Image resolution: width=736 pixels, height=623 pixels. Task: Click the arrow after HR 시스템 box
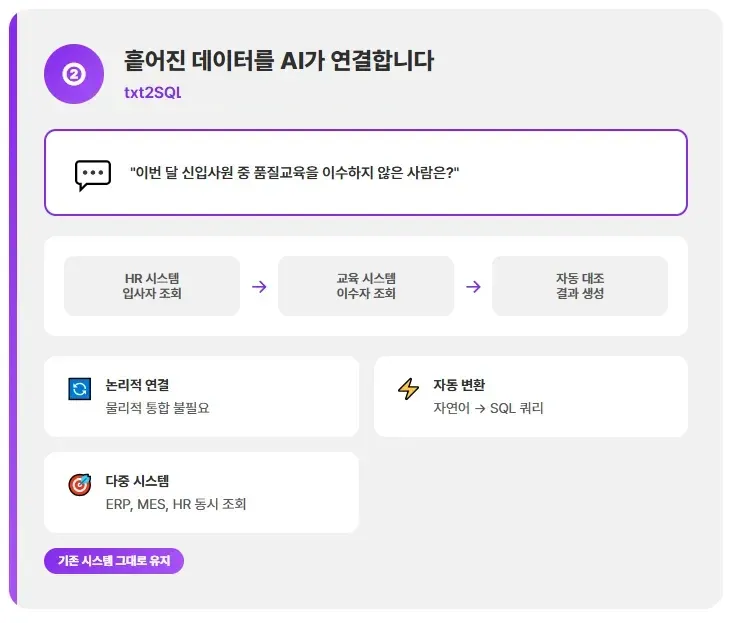tap(259, 286)
